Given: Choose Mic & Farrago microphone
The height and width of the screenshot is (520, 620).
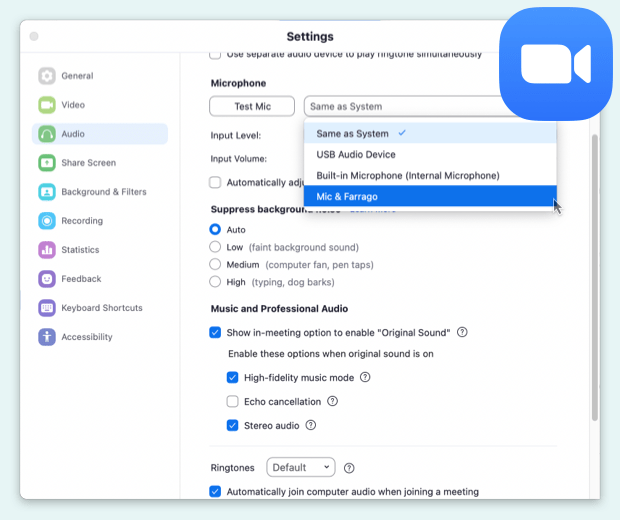Looking at the screenshot, I should coord(430,196).
